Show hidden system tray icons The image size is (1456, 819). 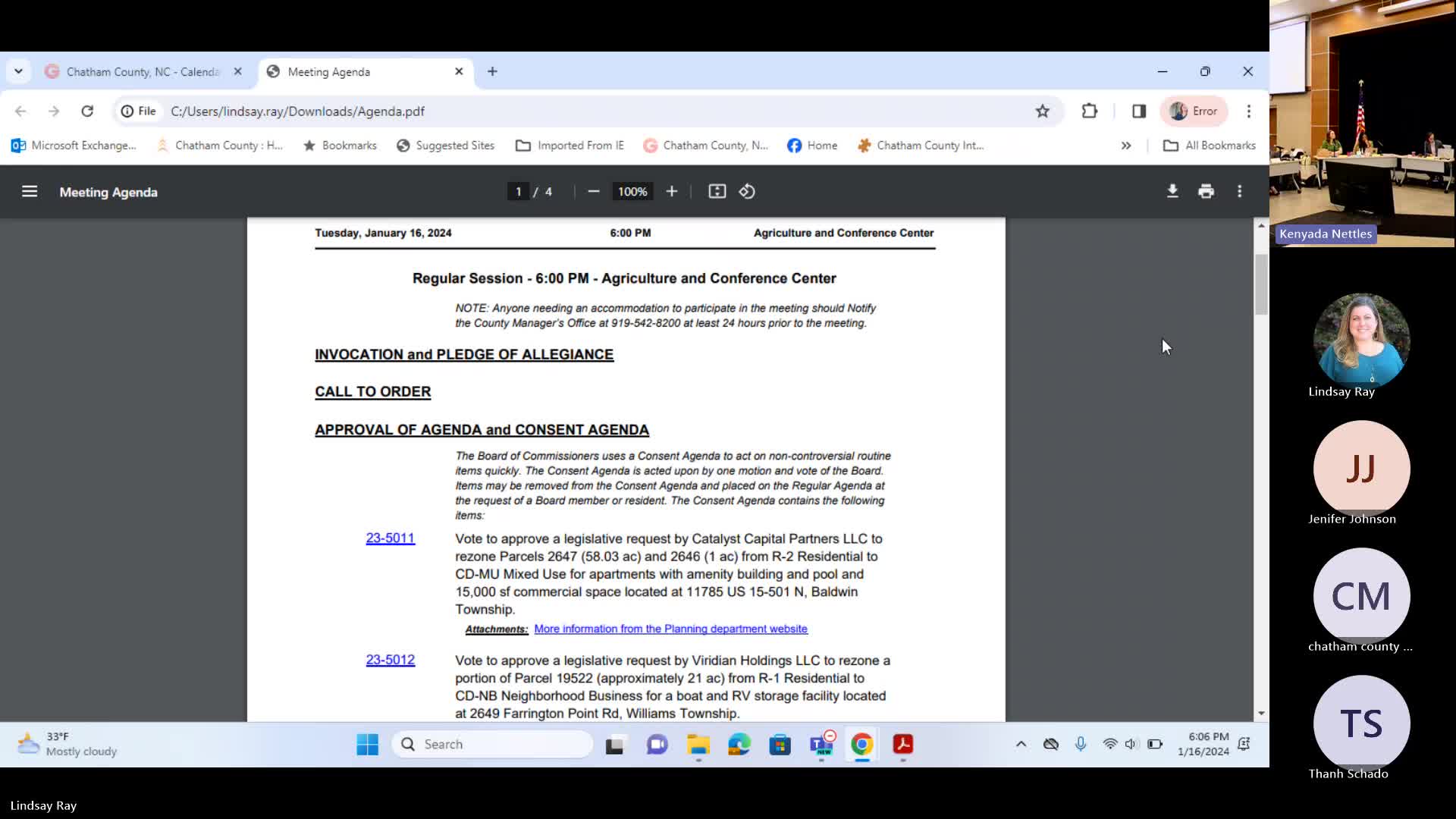click(1021, 744)
